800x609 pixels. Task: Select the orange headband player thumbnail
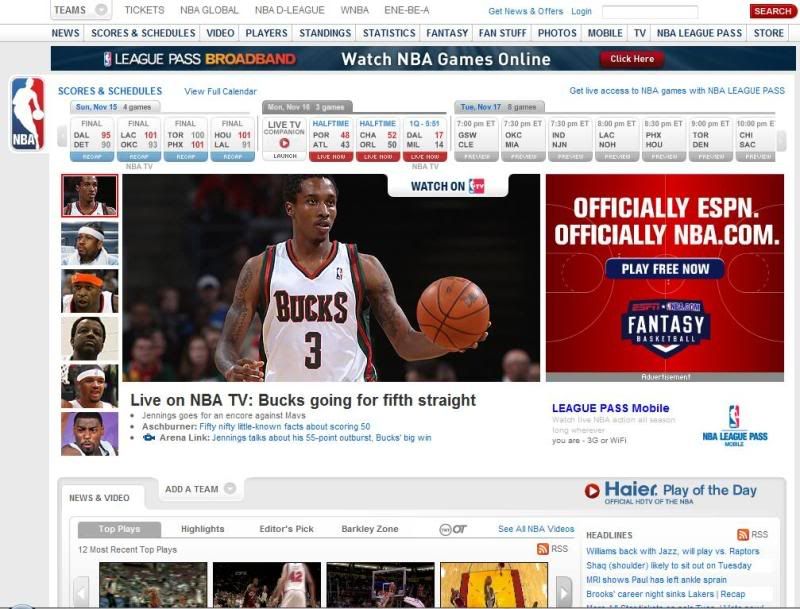coord(89,291)
